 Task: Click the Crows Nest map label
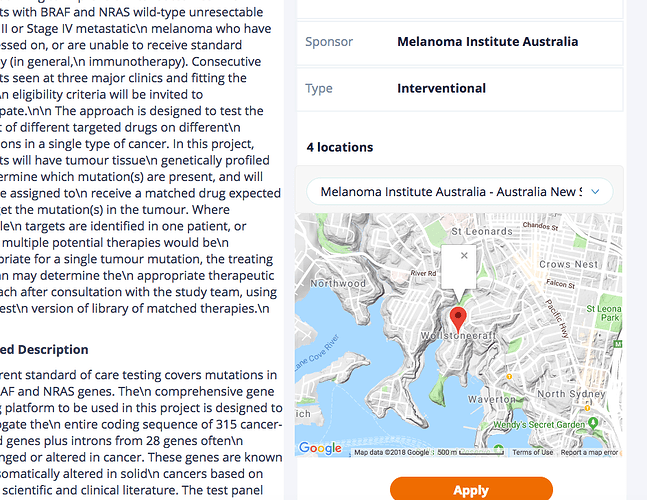pos(568,264)
